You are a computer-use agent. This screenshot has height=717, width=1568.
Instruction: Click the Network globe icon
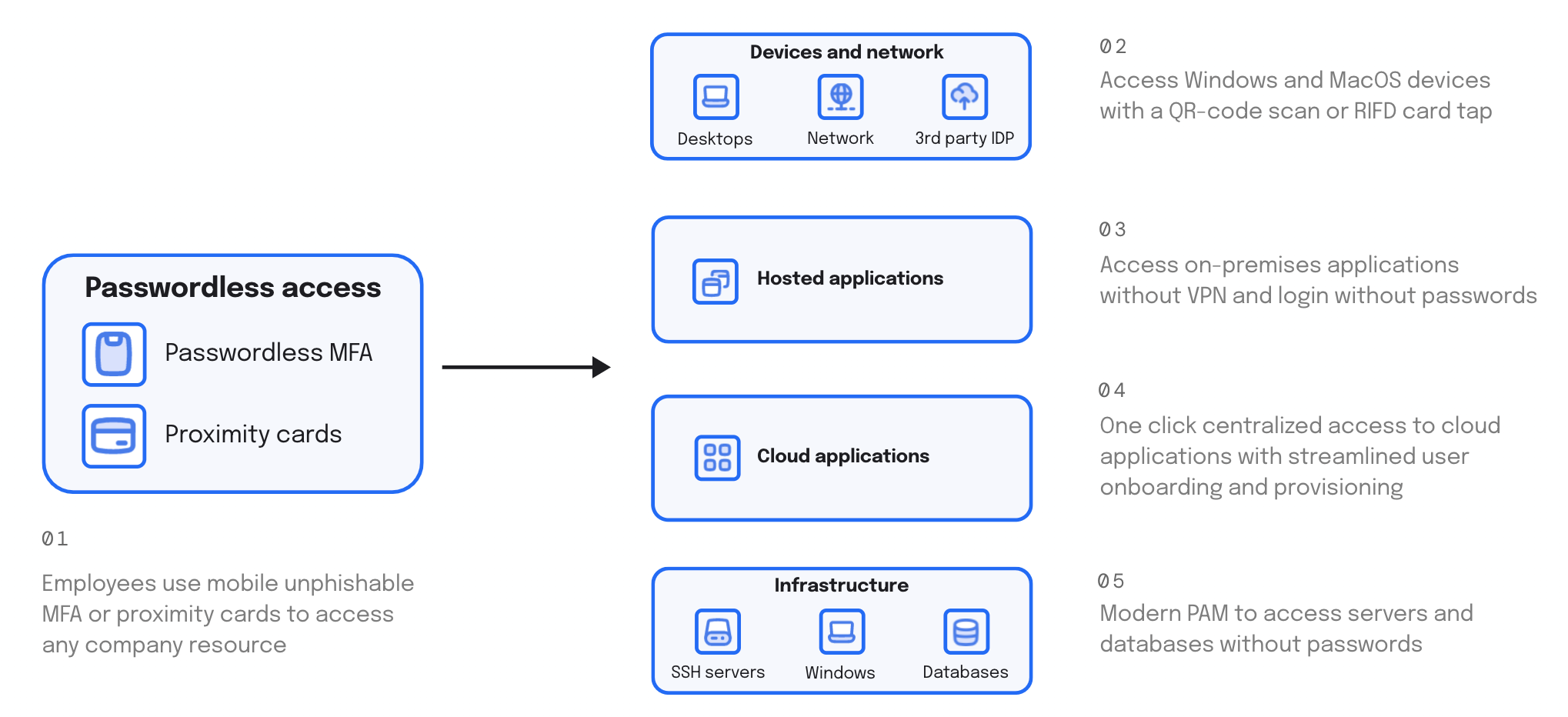(x=840, y=97)
